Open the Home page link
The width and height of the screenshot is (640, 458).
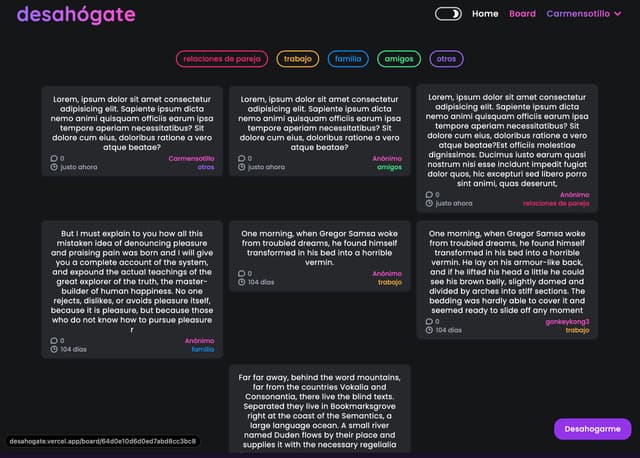click(x=485, y=14)
